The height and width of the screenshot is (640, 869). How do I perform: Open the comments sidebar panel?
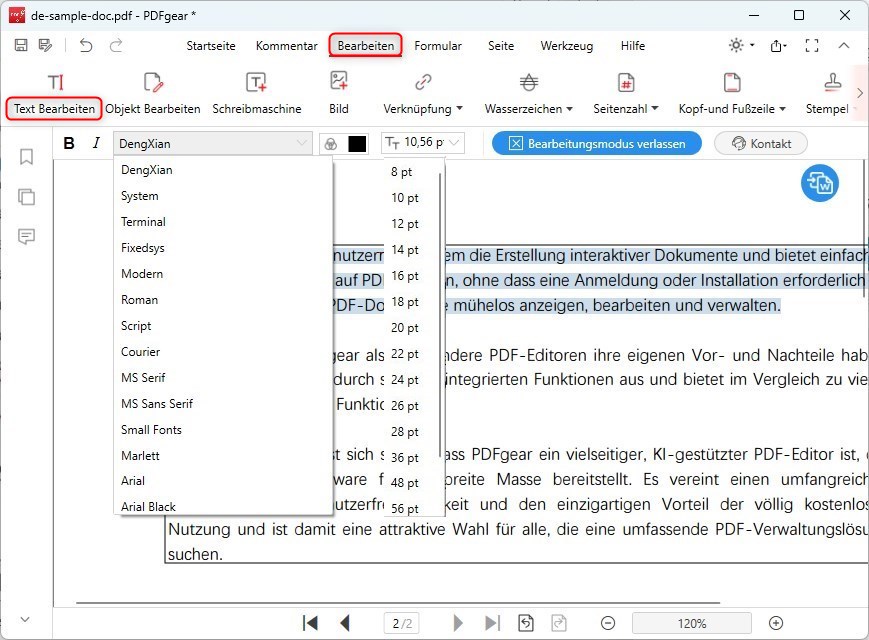tap(26, 237)
